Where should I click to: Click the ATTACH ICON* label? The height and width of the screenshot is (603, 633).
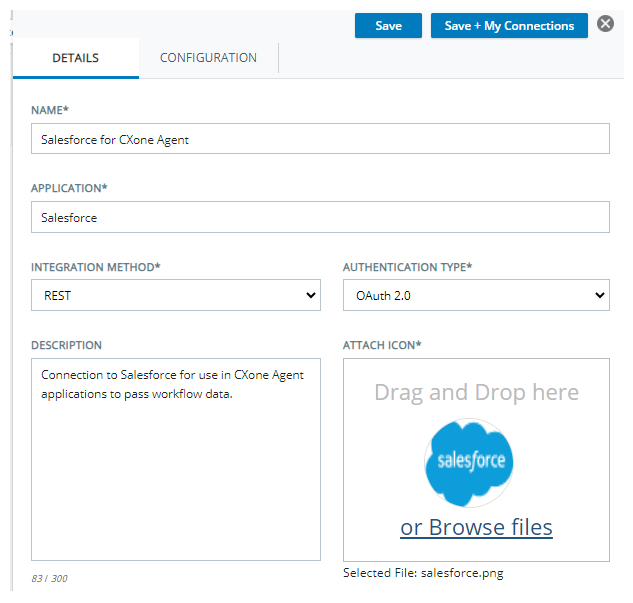pyautogui.click(x=382, y=345)
